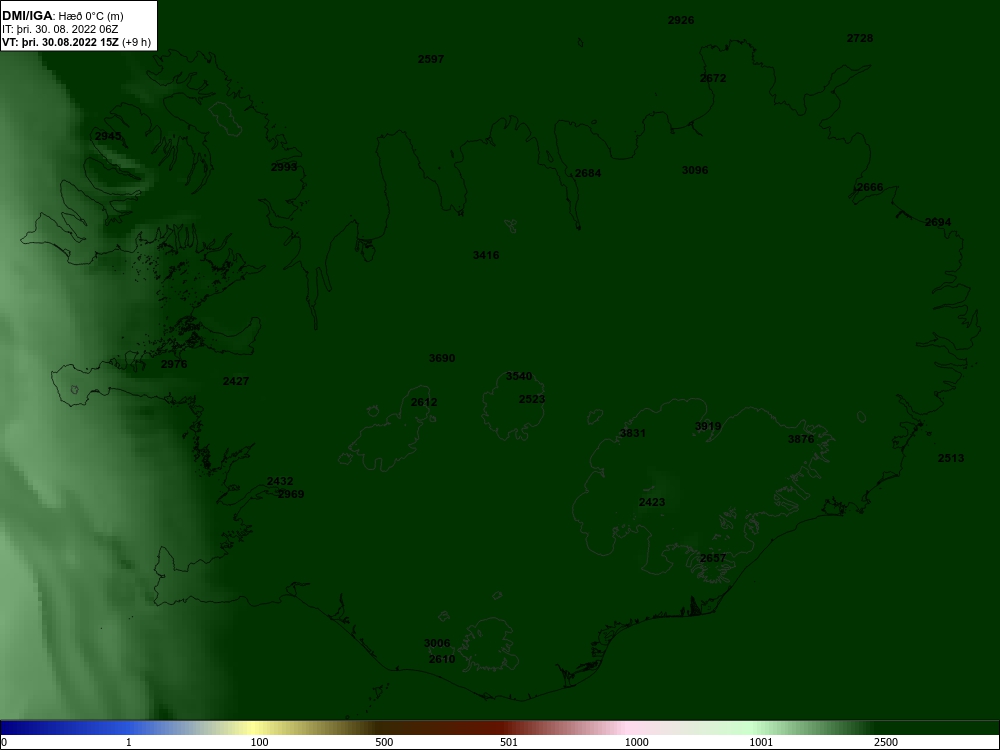Screen dimensions: 1000x750
Task: Click the 1000 legend tick label
Action: 636,742
